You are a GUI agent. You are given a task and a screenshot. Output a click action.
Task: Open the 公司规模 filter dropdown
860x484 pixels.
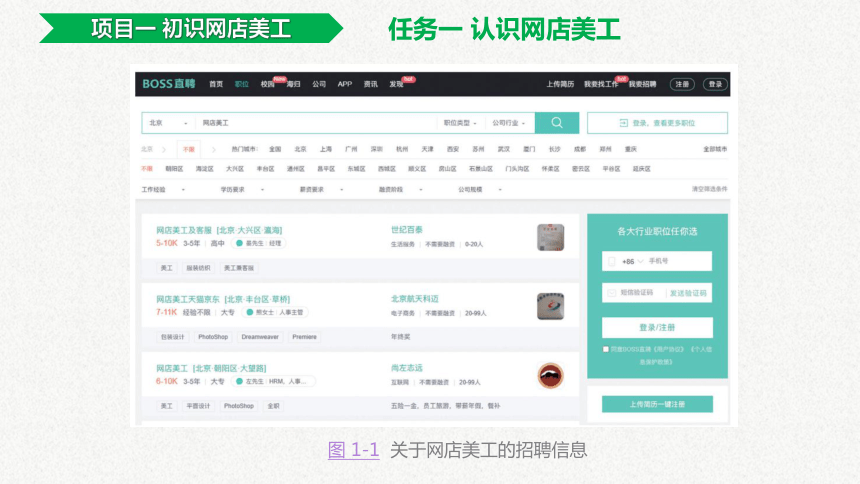(x=480, y=189)
